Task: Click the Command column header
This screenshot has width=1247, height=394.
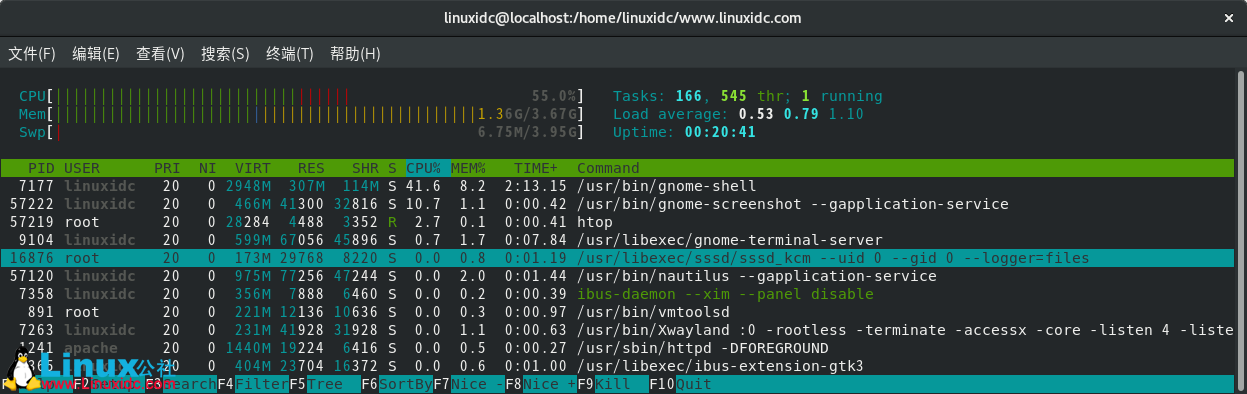Action: (x=608, y=168)
